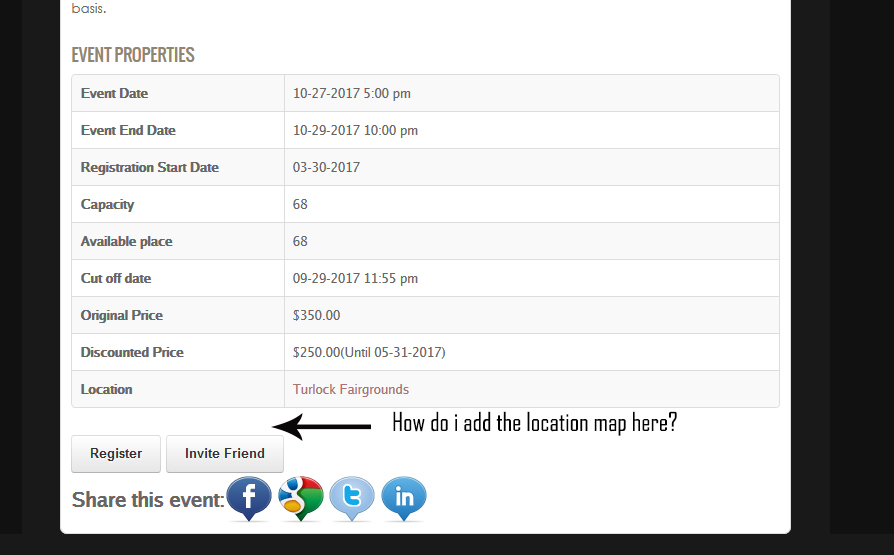
Task: Select the Available place label cell
Action: click(126, 241)
